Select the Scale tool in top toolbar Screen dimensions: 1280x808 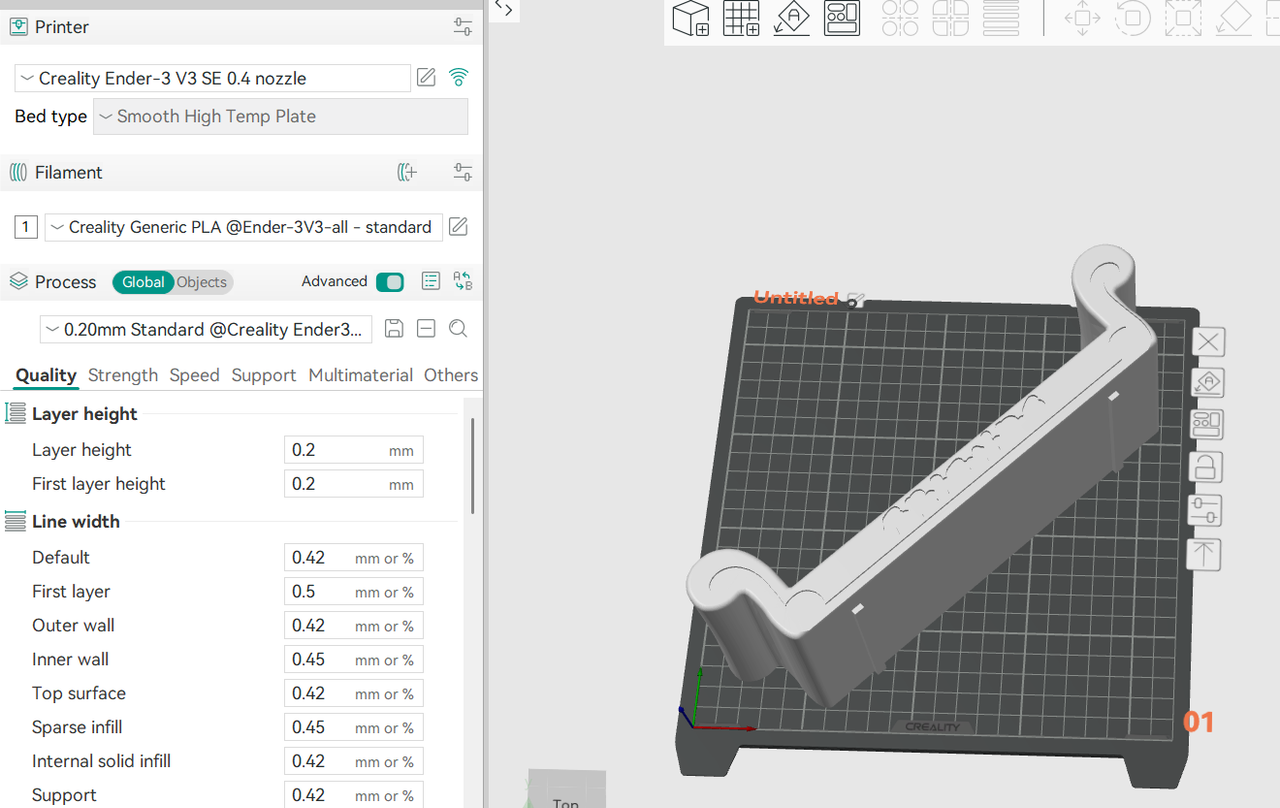(1183, 18)
